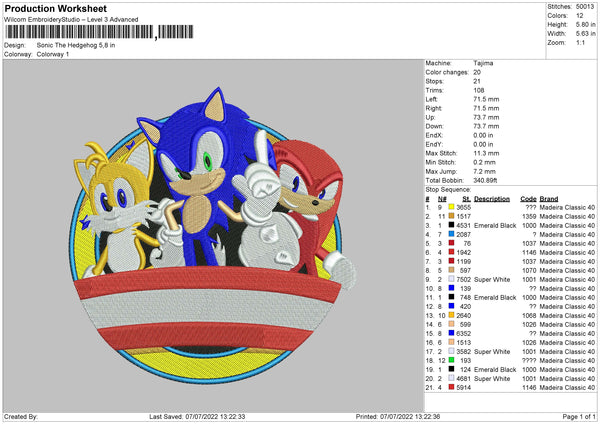The width and height of the screenshot is (600, 424).
Task: Click stitch count 4681 in stop 20
Action: pyautogui.click(x=464, y=378)
